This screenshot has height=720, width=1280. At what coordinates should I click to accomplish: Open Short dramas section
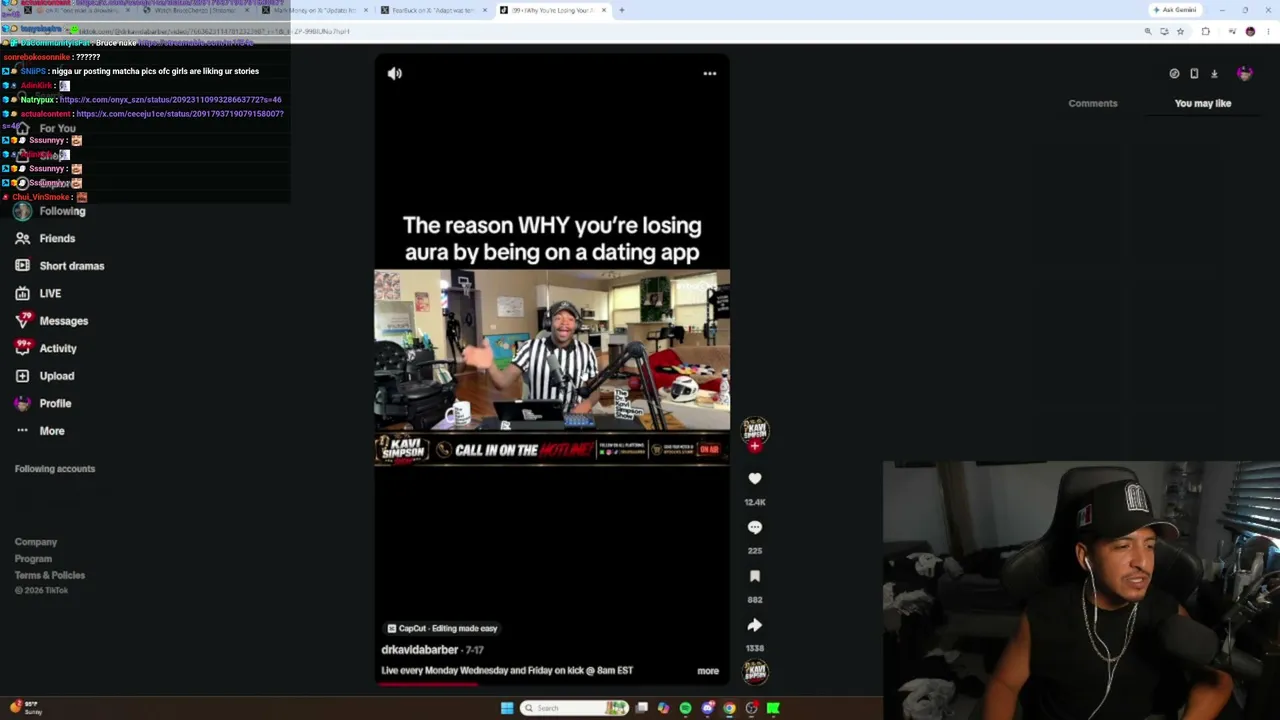(60, 266)
